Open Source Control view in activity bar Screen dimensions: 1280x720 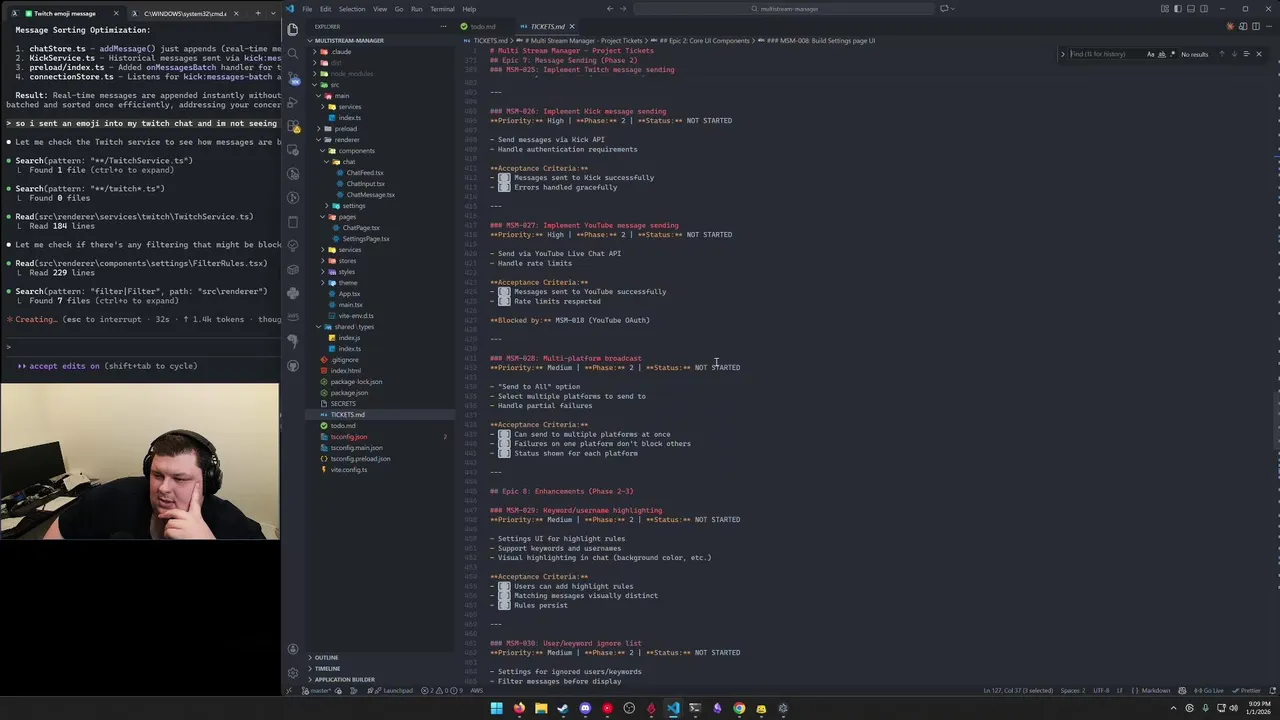pos(292,77)
